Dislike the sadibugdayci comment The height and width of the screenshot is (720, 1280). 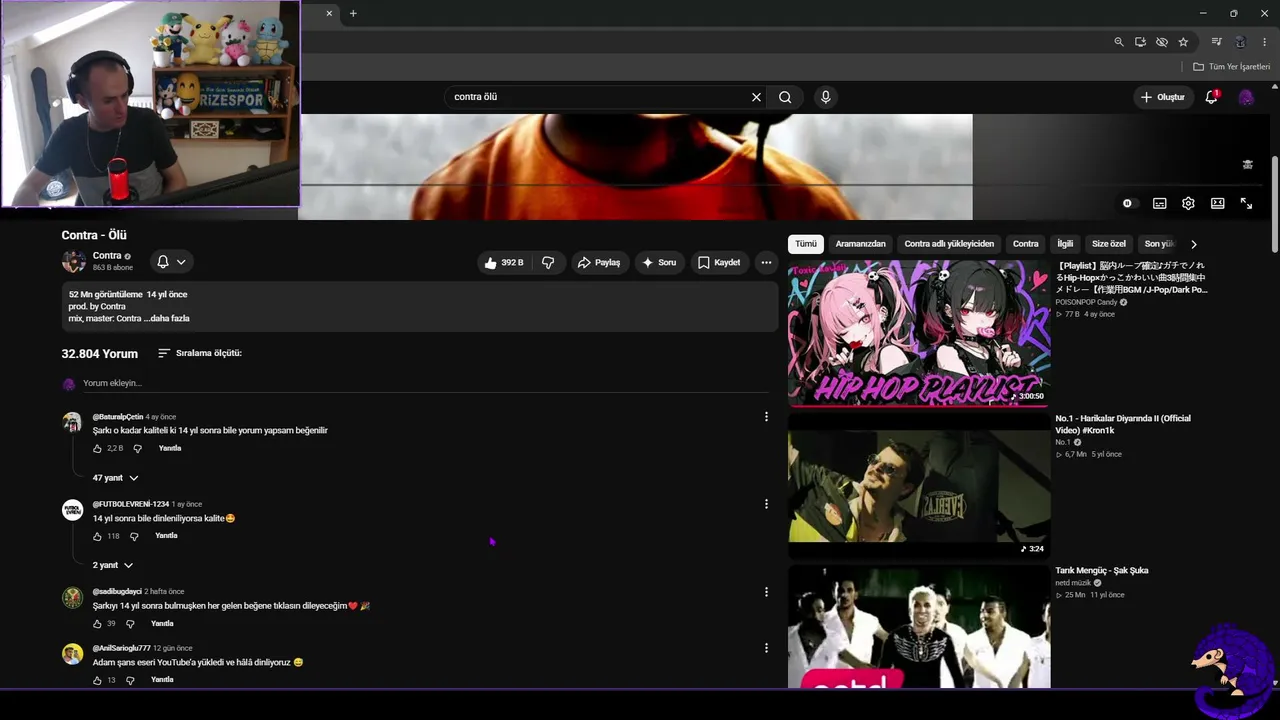click(130, 624)
